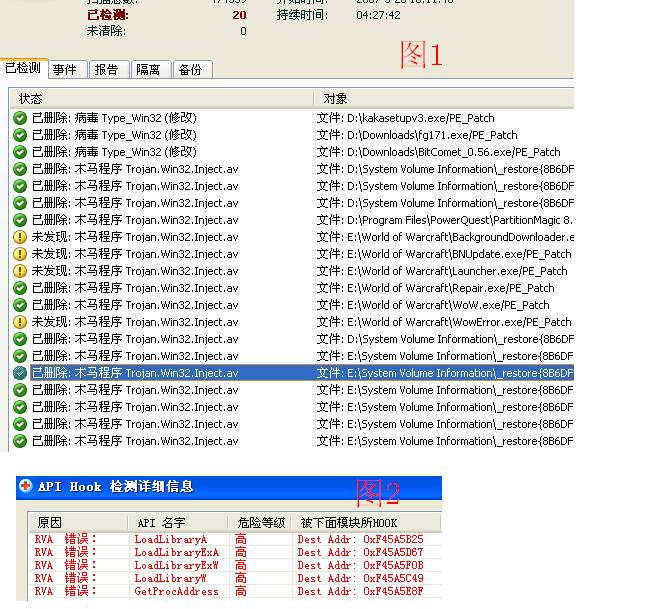Select the GetProcAddress API entry

coord(176,591)
